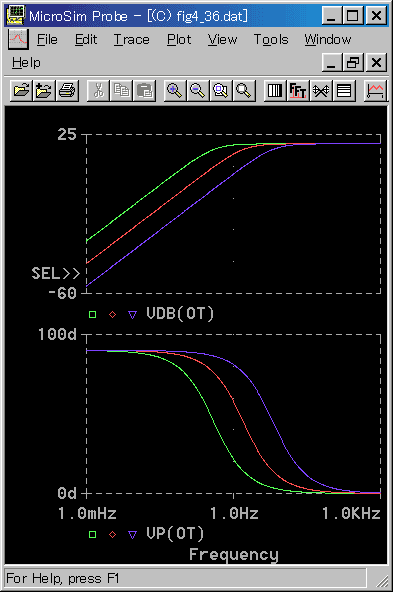This screenshot has height=592, width=393.
Task: Click the Open file toolbar icon
Action: tap(21, 91)
